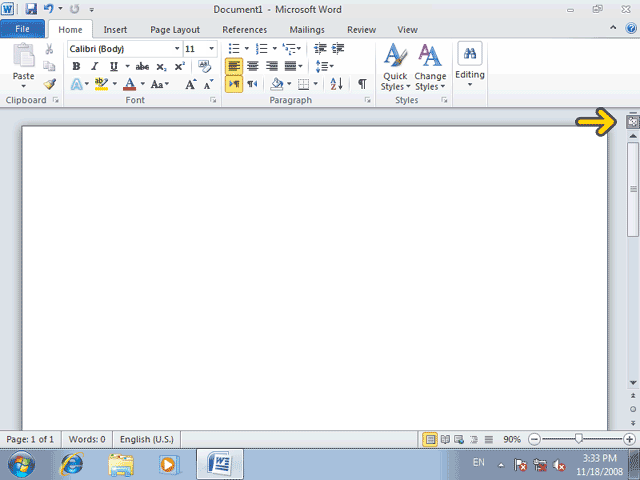Viewport: 640px width, 480px height.
Task: Click the ruler toggle above scrollbar
Action: 633,122
